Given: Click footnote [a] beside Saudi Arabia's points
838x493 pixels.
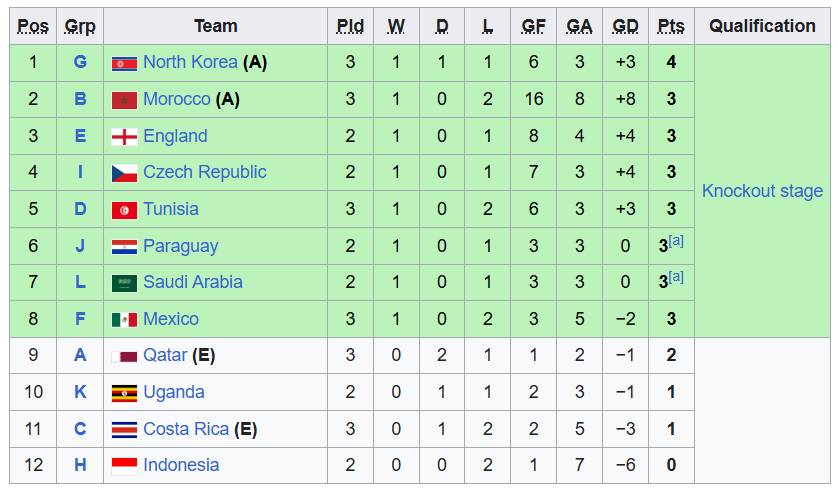Looking at the screenshot, I should [x=676, y=277].
